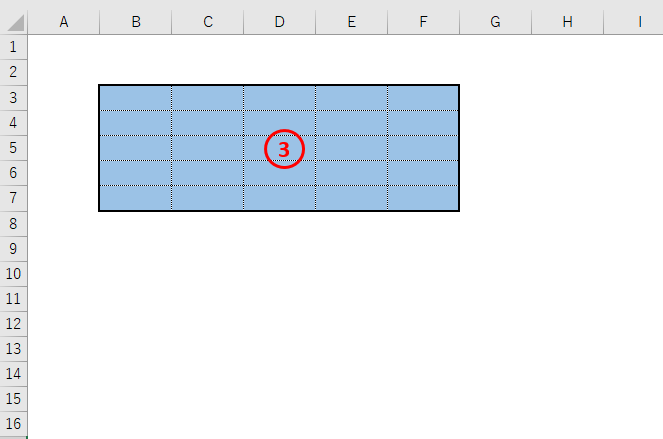This screenshot has width=663, height=439.
Task: Click blue cell B3
Action: pos(136,98)
